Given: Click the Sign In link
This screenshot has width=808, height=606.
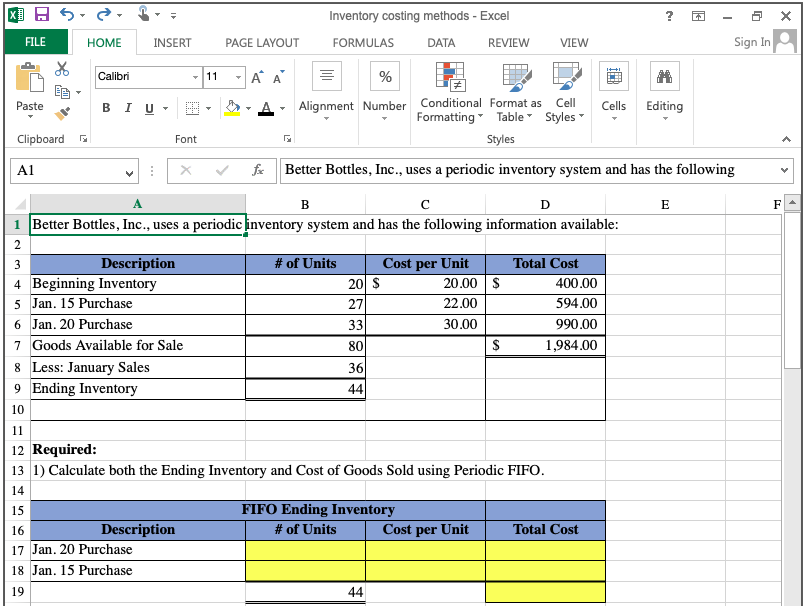Looking at the screenshot, I should pyautogui.click(x=751, y=43).
